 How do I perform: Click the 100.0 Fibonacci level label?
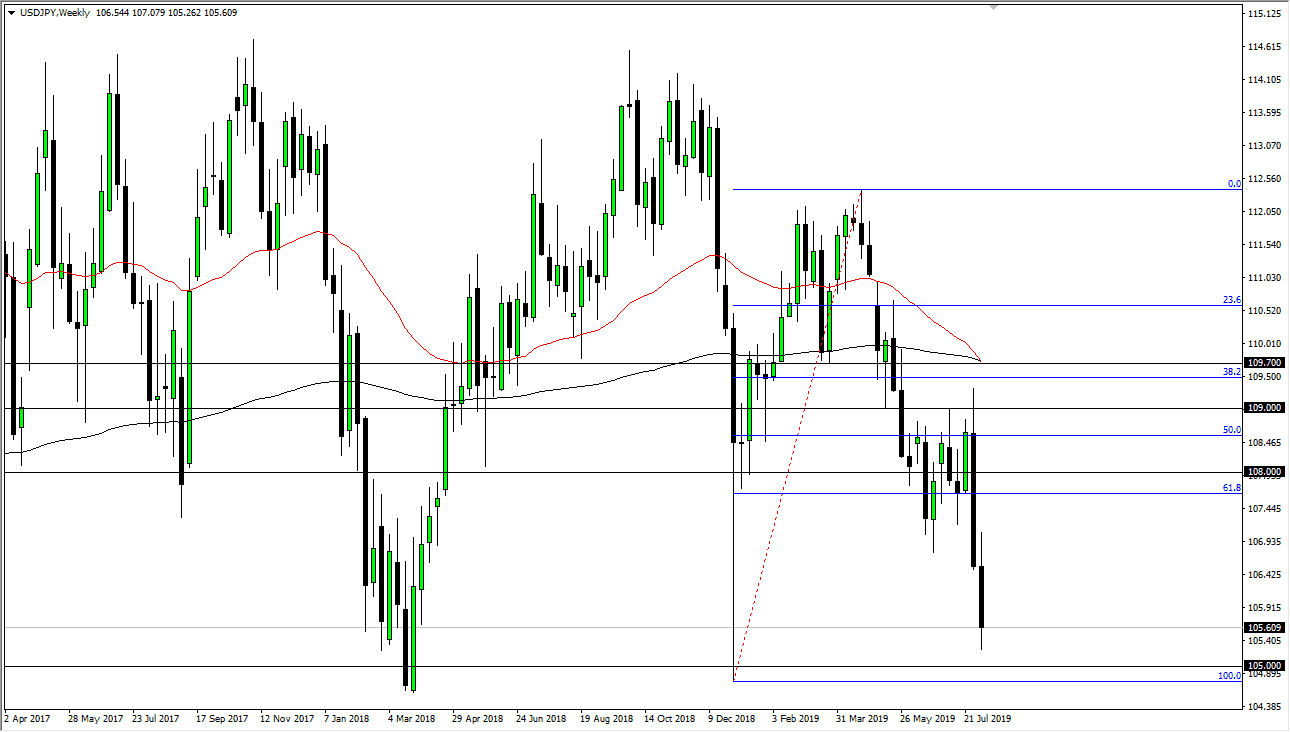tap(1230, 676)
